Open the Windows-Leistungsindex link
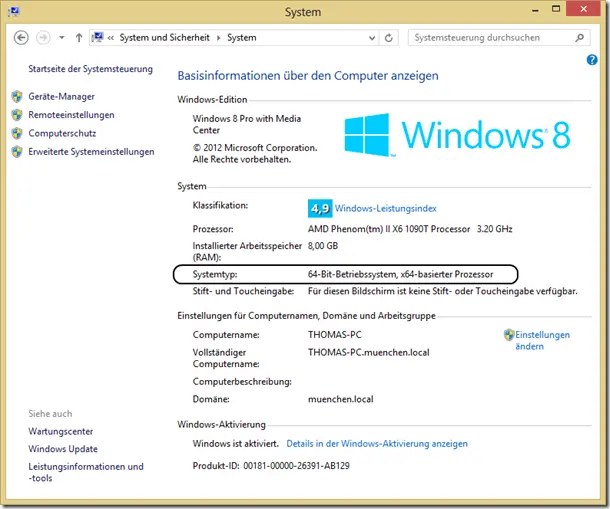The image size is (610, 509). point(386,209)
